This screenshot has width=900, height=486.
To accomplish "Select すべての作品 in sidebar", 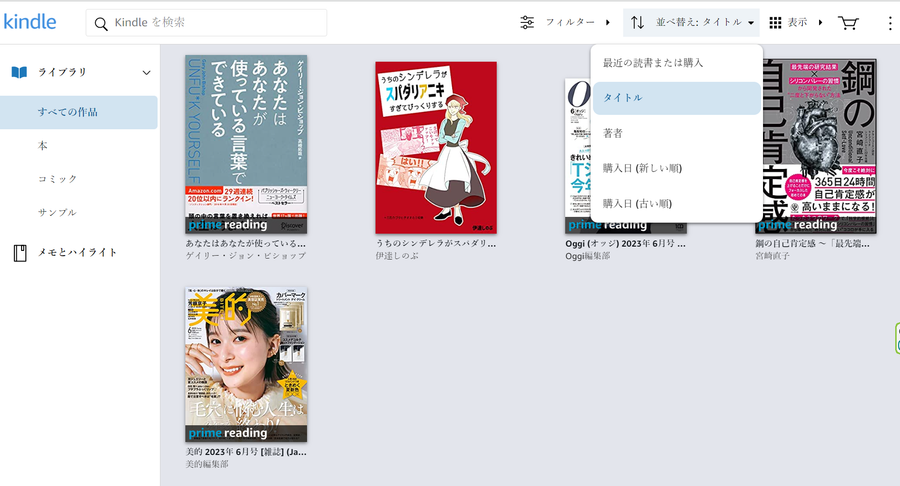I will pos(79,112).
